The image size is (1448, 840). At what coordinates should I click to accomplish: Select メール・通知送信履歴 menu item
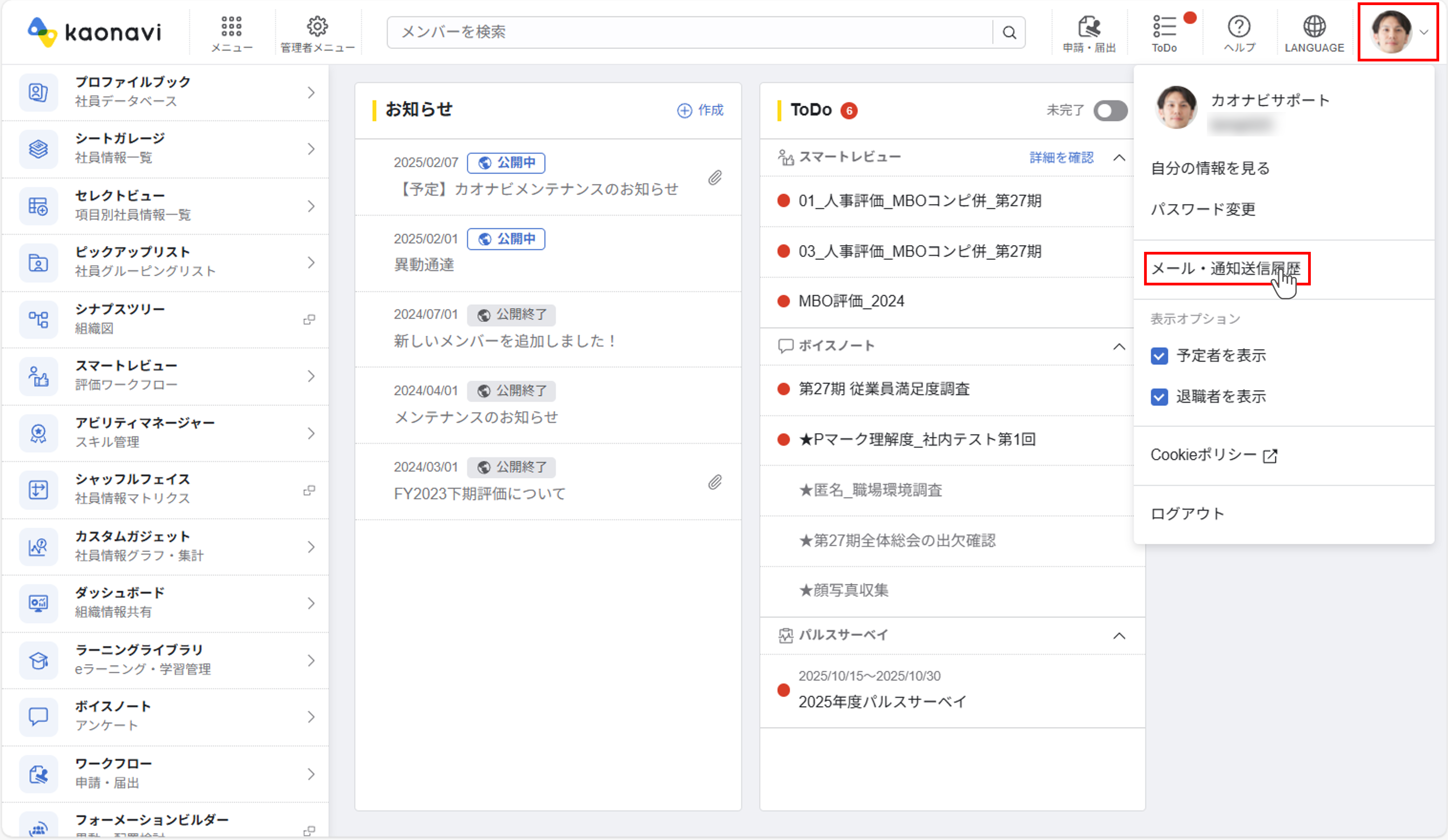click(1226, 268)
